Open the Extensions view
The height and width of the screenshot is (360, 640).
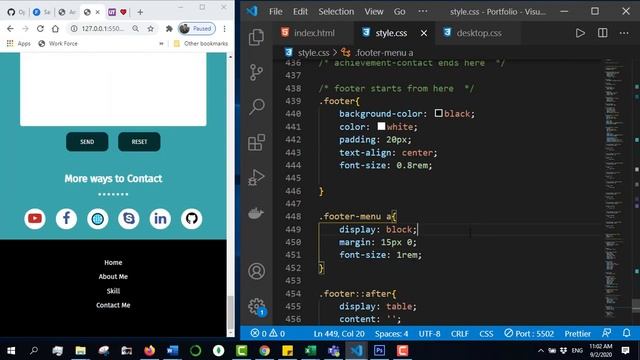click(256, 142)
